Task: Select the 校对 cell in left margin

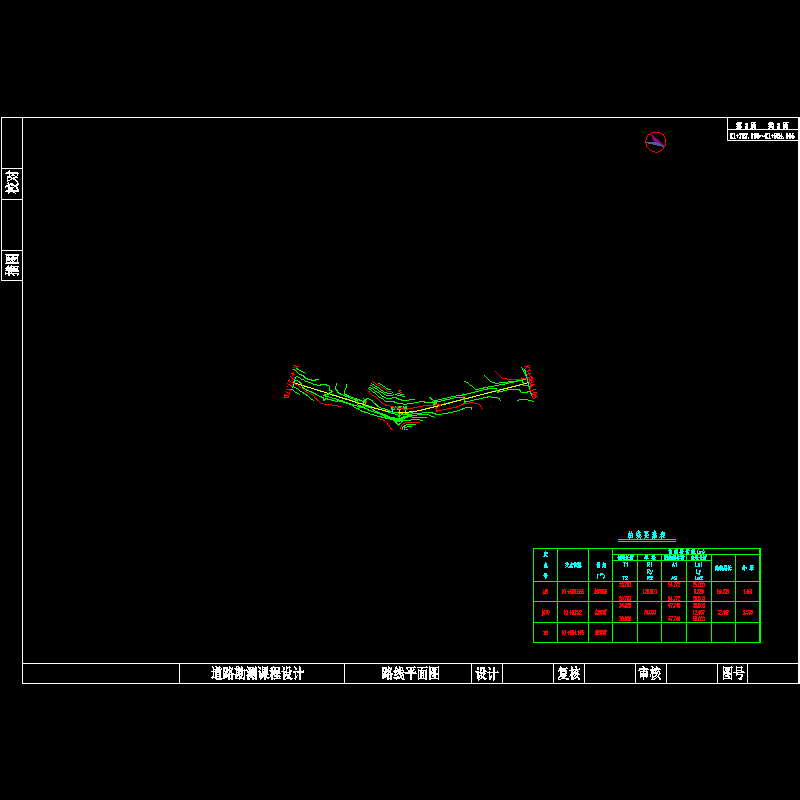Action: (x=12, y=183)
